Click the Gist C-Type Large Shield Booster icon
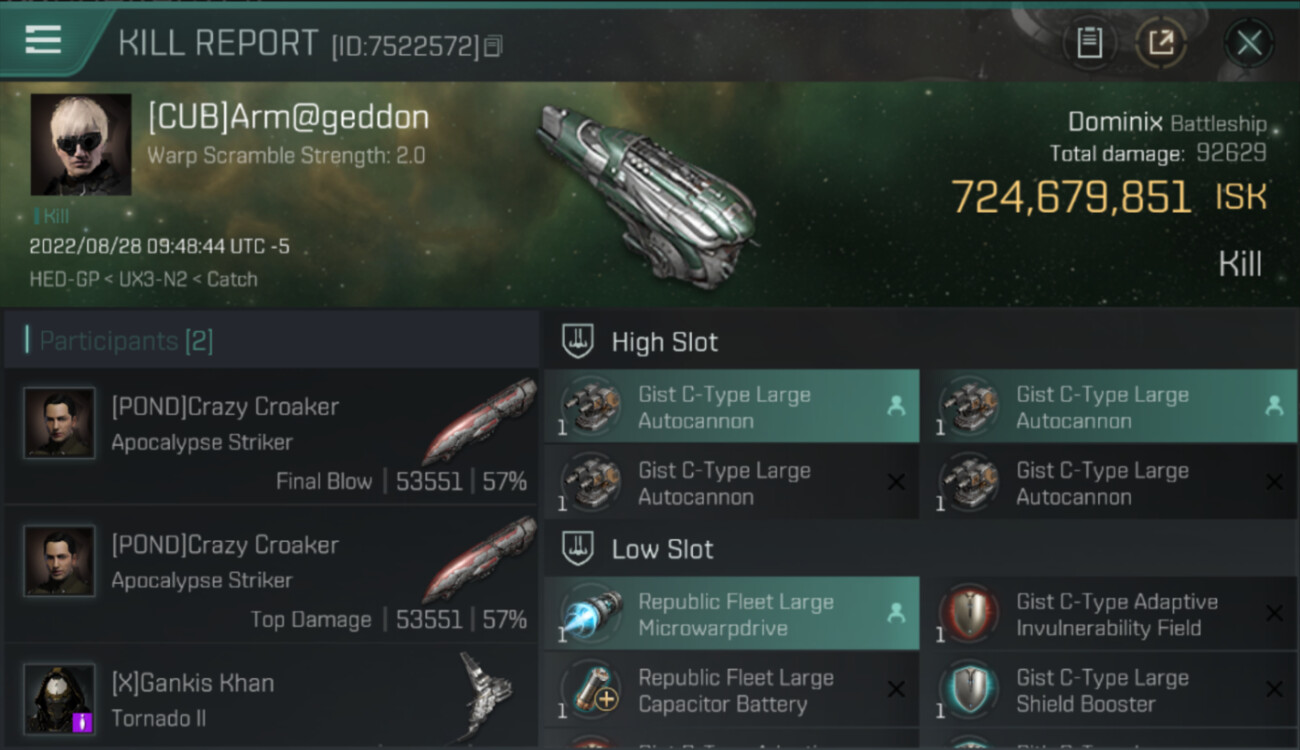The image size is (1300, 750). (968, 690)
